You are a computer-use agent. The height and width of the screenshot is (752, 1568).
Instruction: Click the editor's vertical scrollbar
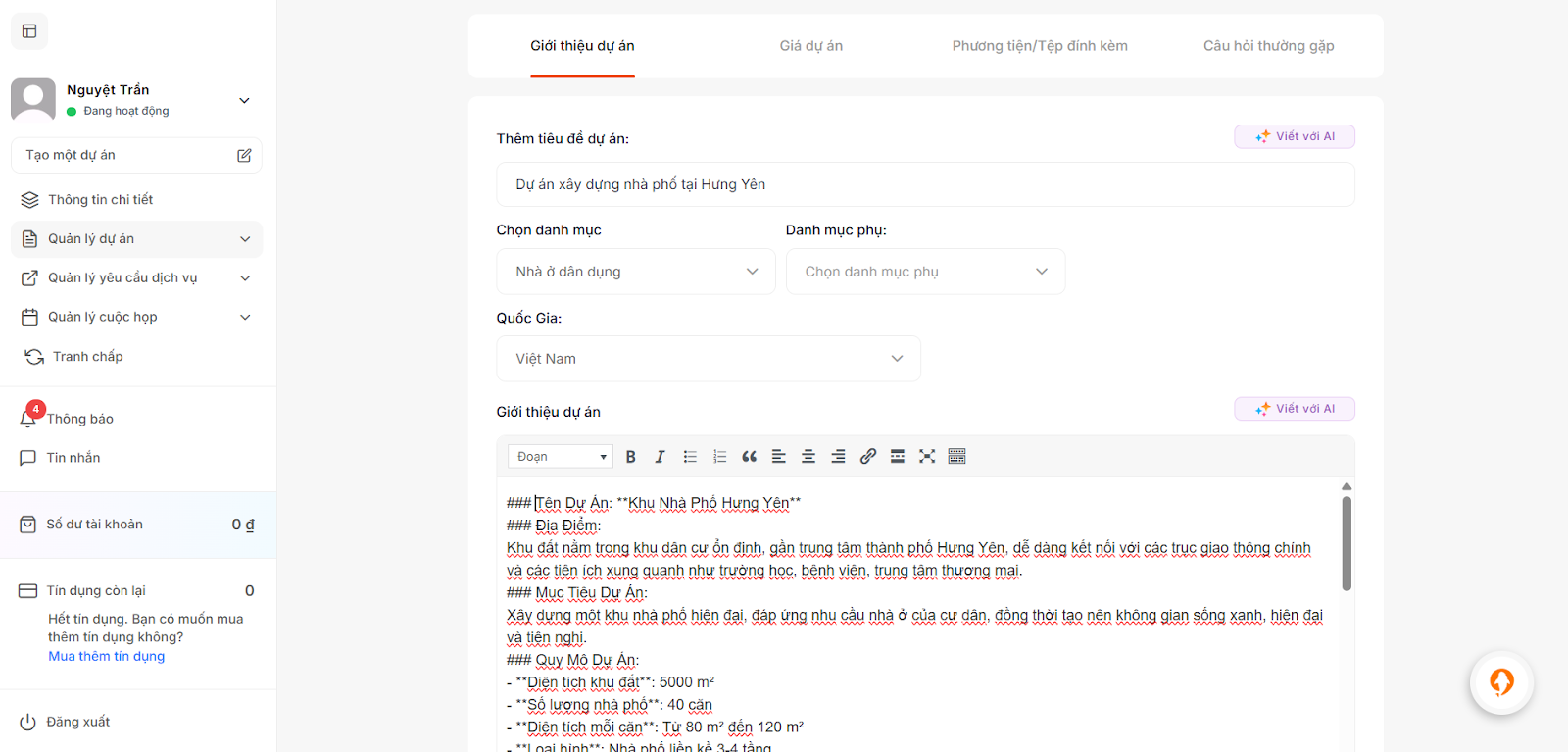[1347, 543]
